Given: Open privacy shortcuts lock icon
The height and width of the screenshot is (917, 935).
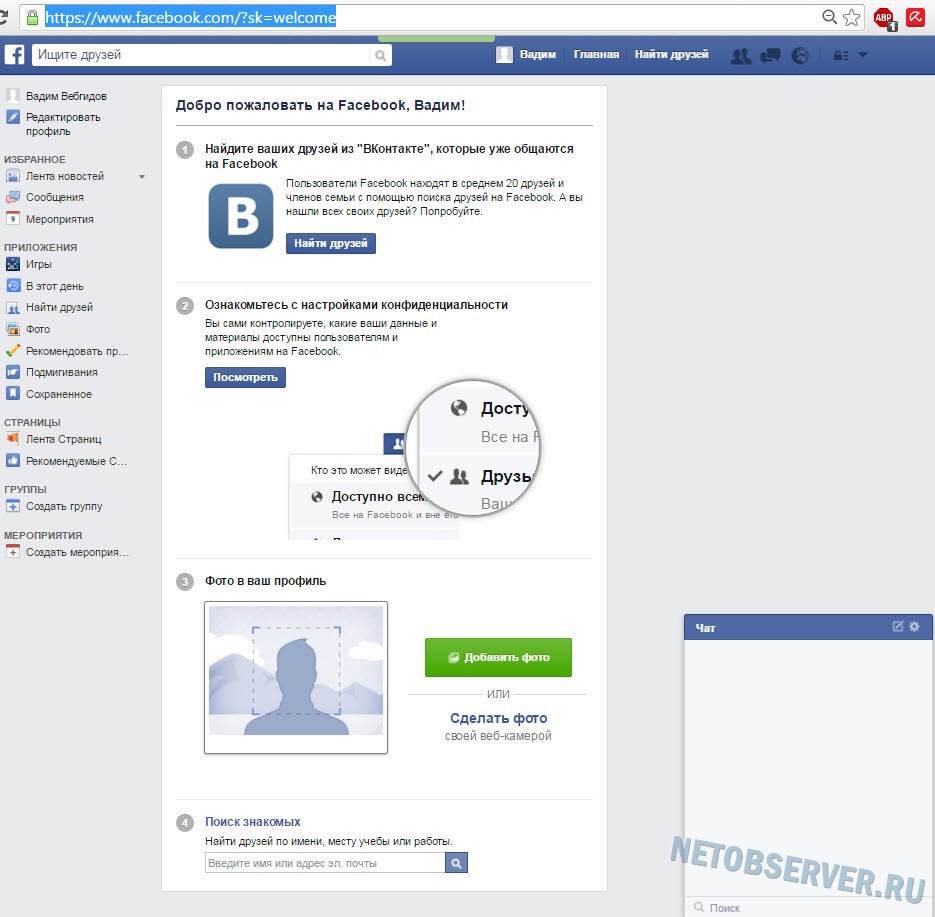Looking at the screenshot, I should tap(840, 56).
